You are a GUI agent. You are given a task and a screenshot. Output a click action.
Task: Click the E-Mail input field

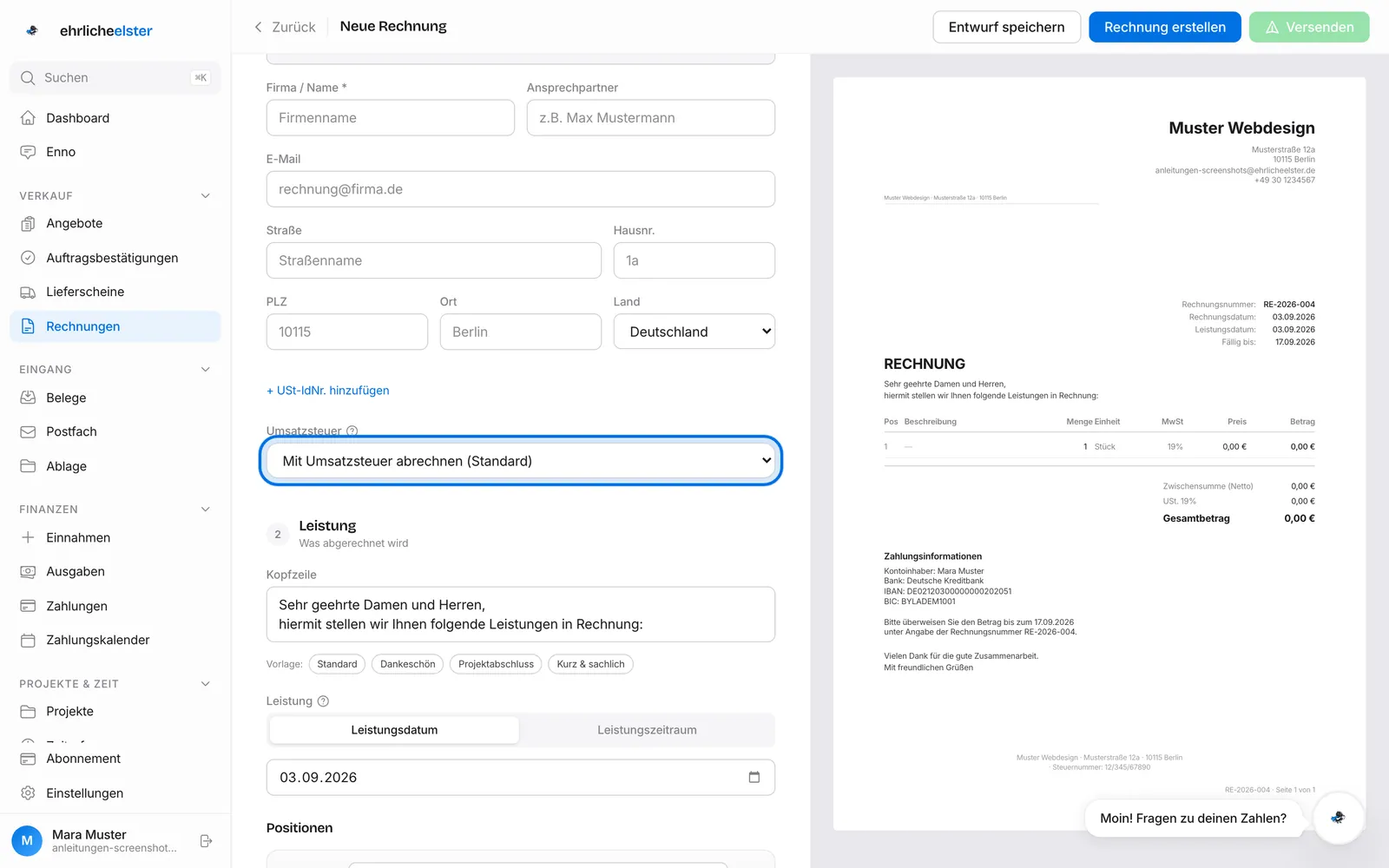click(x=521, y=189)
